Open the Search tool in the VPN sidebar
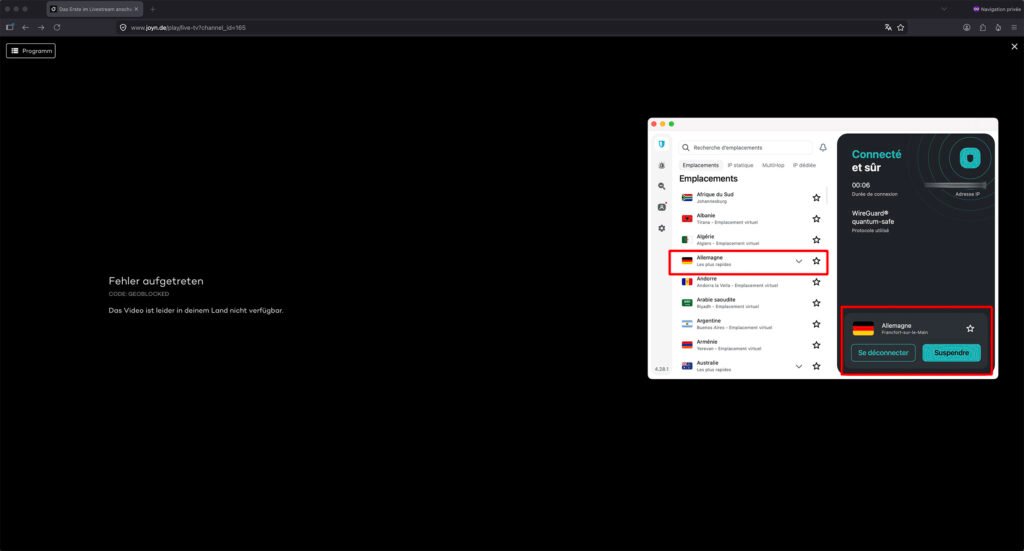 coord(662,186)
